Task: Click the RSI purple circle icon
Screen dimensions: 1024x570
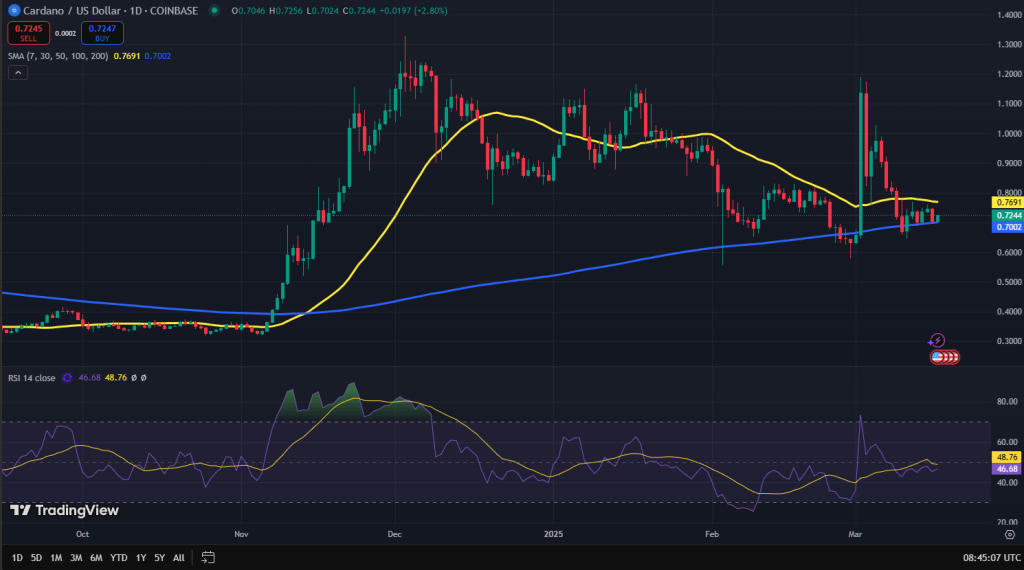Action: pos(67,377)
